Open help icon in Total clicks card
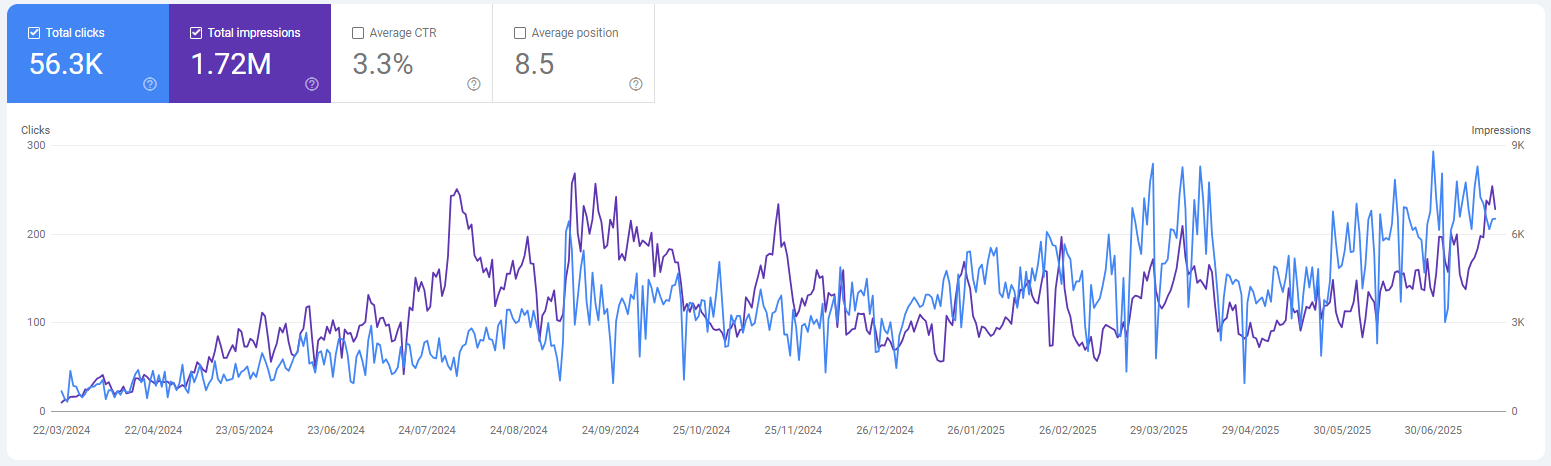Viewport: 1551px width, 466px height. pos(150,84)
